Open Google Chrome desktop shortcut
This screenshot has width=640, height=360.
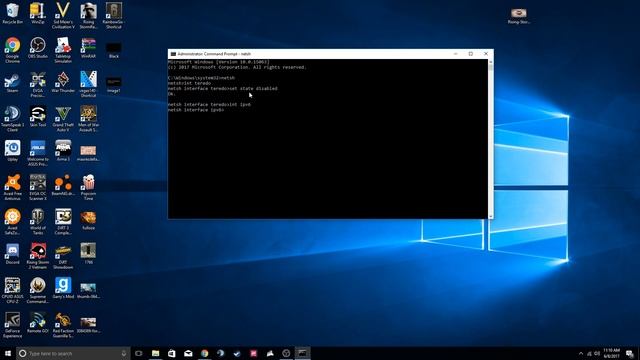12,50
